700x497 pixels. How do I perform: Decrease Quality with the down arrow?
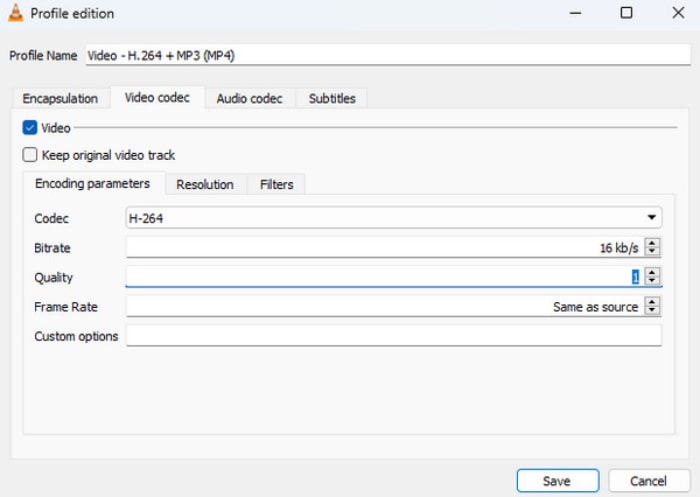[x=652, y=281]
